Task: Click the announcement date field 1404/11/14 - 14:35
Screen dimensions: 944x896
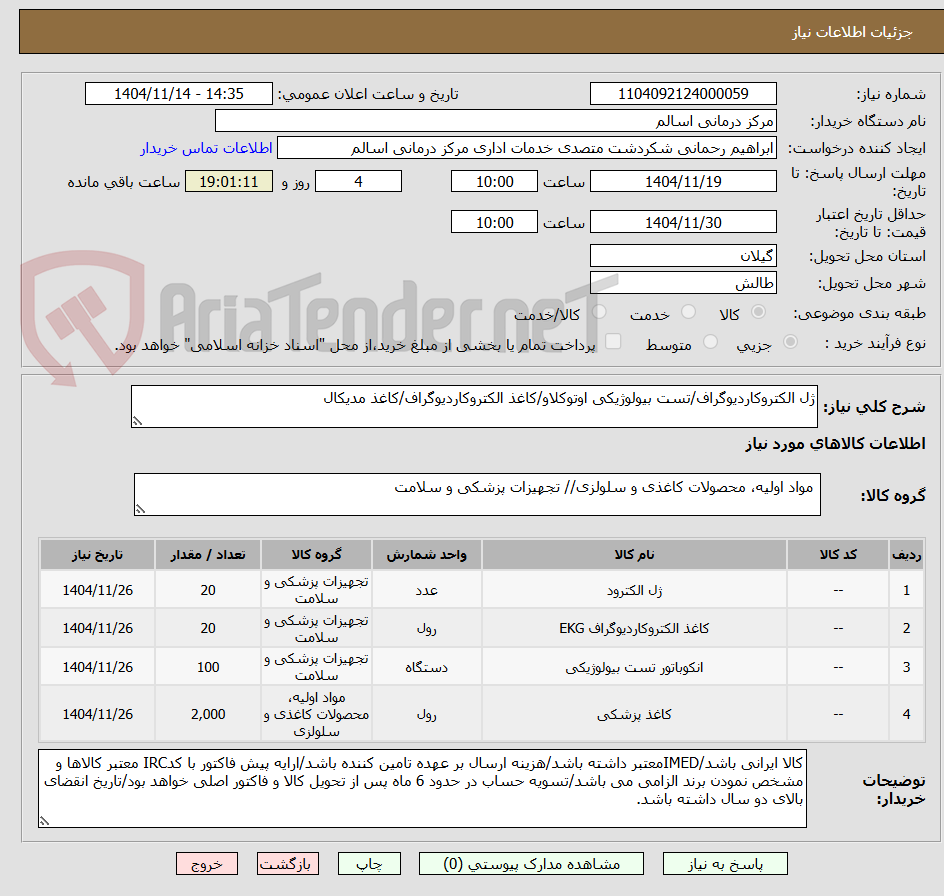Action: coord(179,94)
